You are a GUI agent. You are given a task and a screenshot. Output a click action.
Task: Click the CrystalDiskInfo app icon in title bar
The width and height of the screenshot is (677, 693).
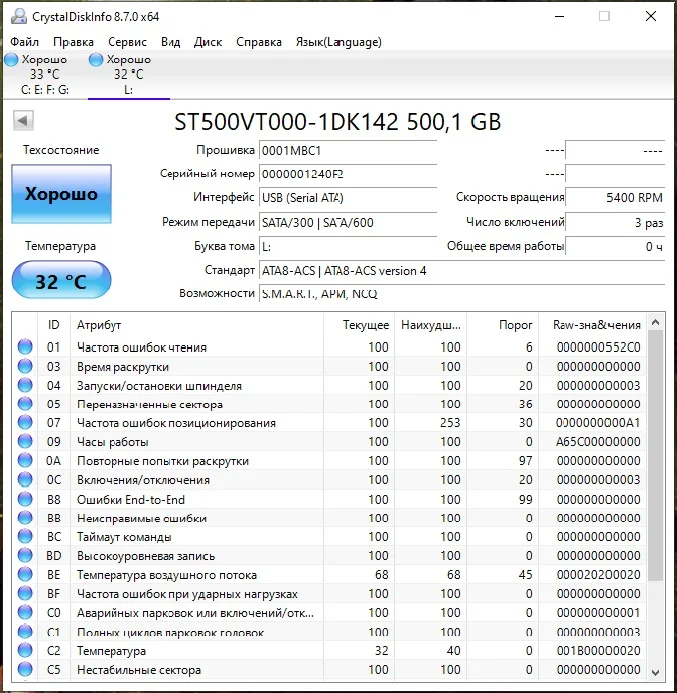19,16
